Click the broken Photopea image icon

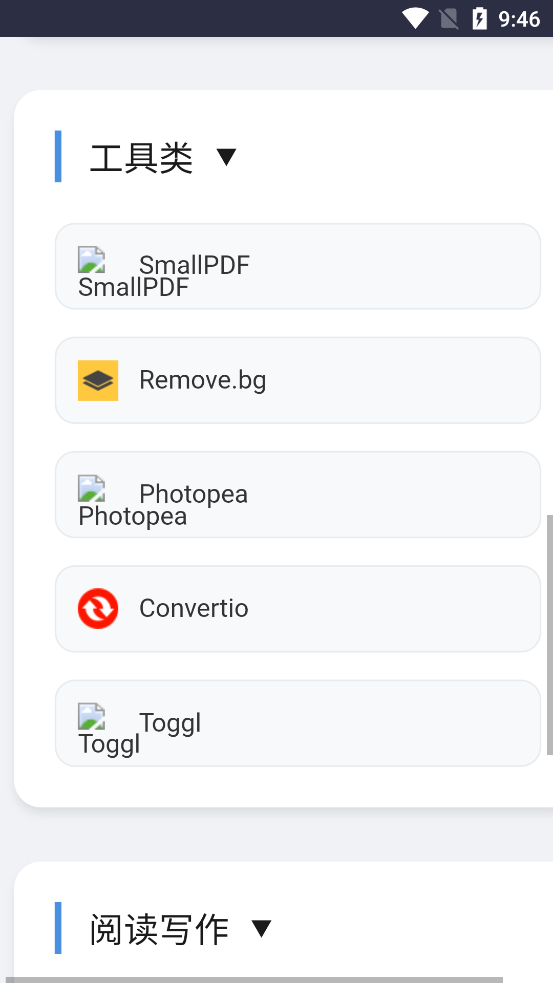[x=92, y=488]
